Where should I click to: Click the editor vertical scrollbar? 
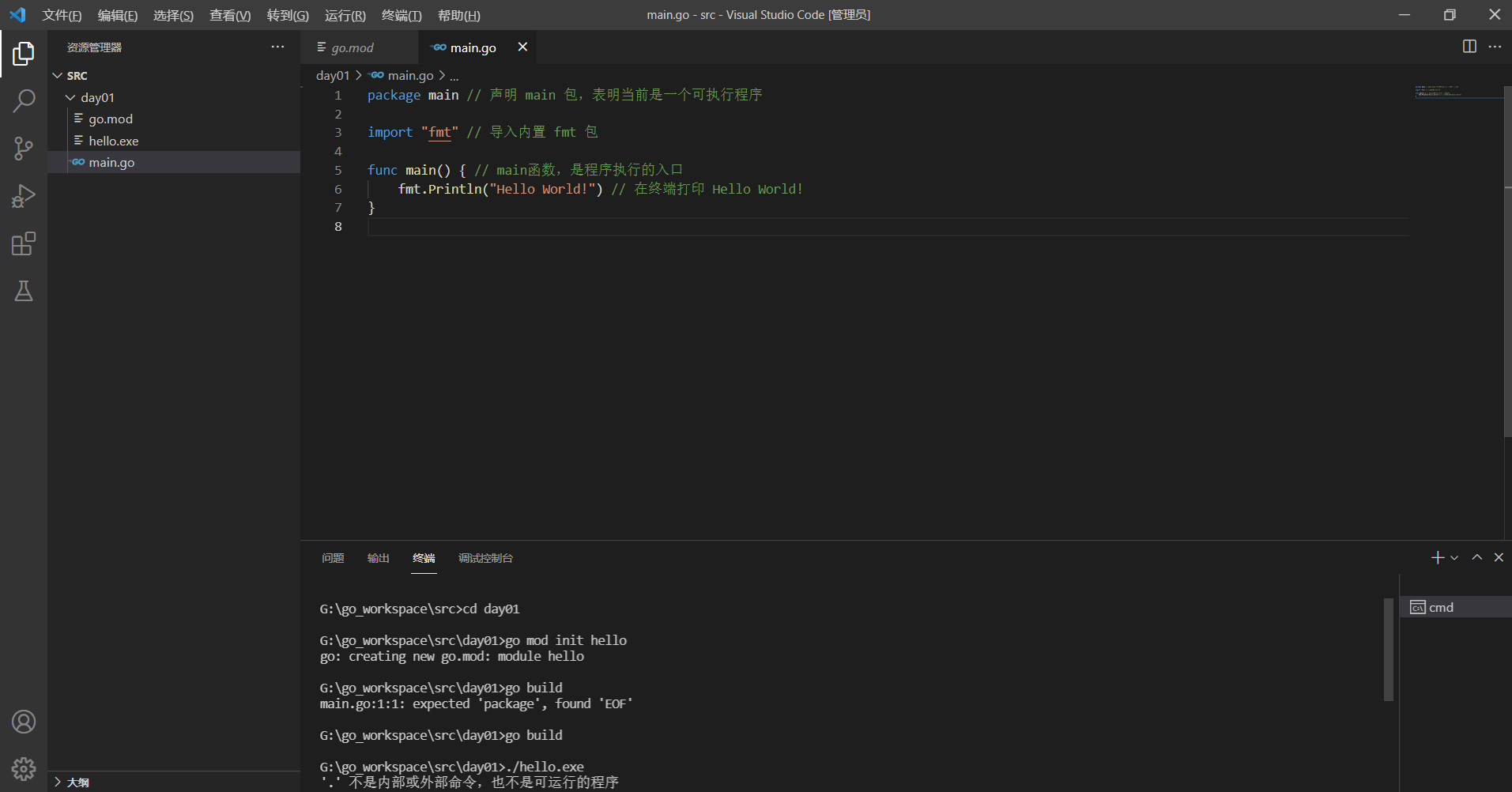tap(1508, 261)
